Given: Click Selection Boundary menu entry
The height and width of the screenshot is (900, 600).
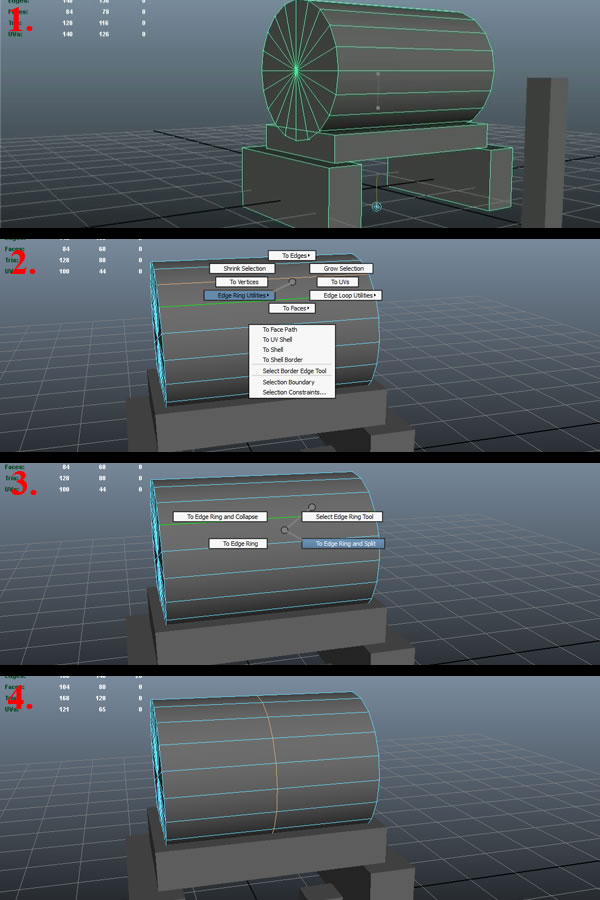Looking at the screenshot, I should 288,382.
